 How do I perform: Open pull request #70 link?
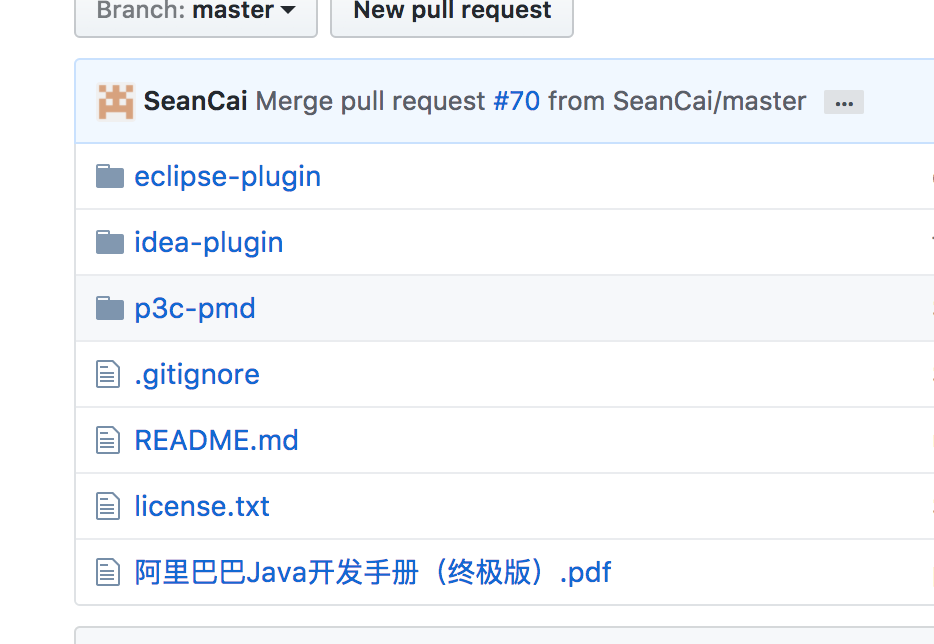tap(517, 101)
